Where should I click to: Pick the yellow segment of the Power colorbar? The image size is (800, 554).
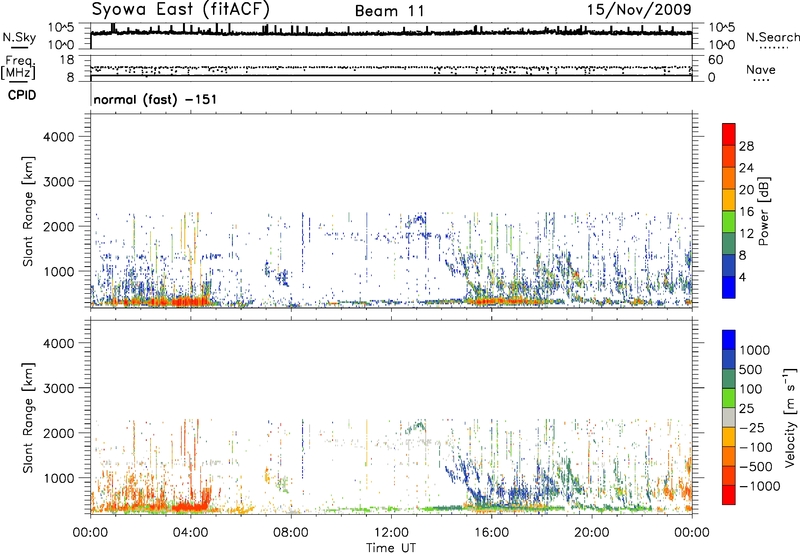tap(729, 199)
